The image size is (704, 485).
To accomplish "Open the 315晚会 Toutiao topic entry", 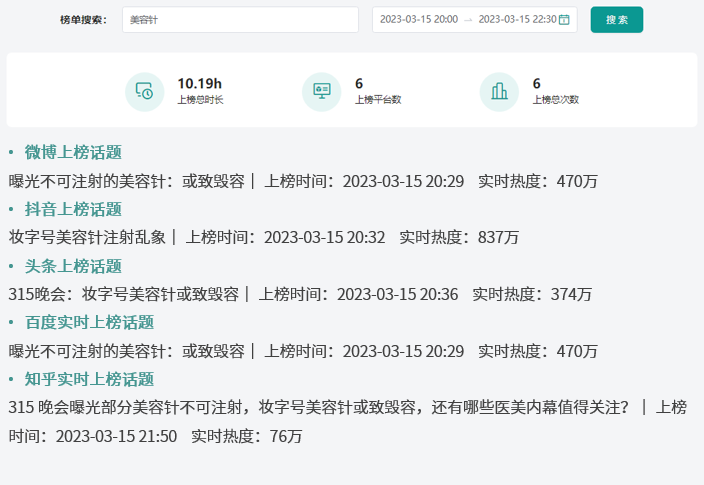I will (124, 294).
